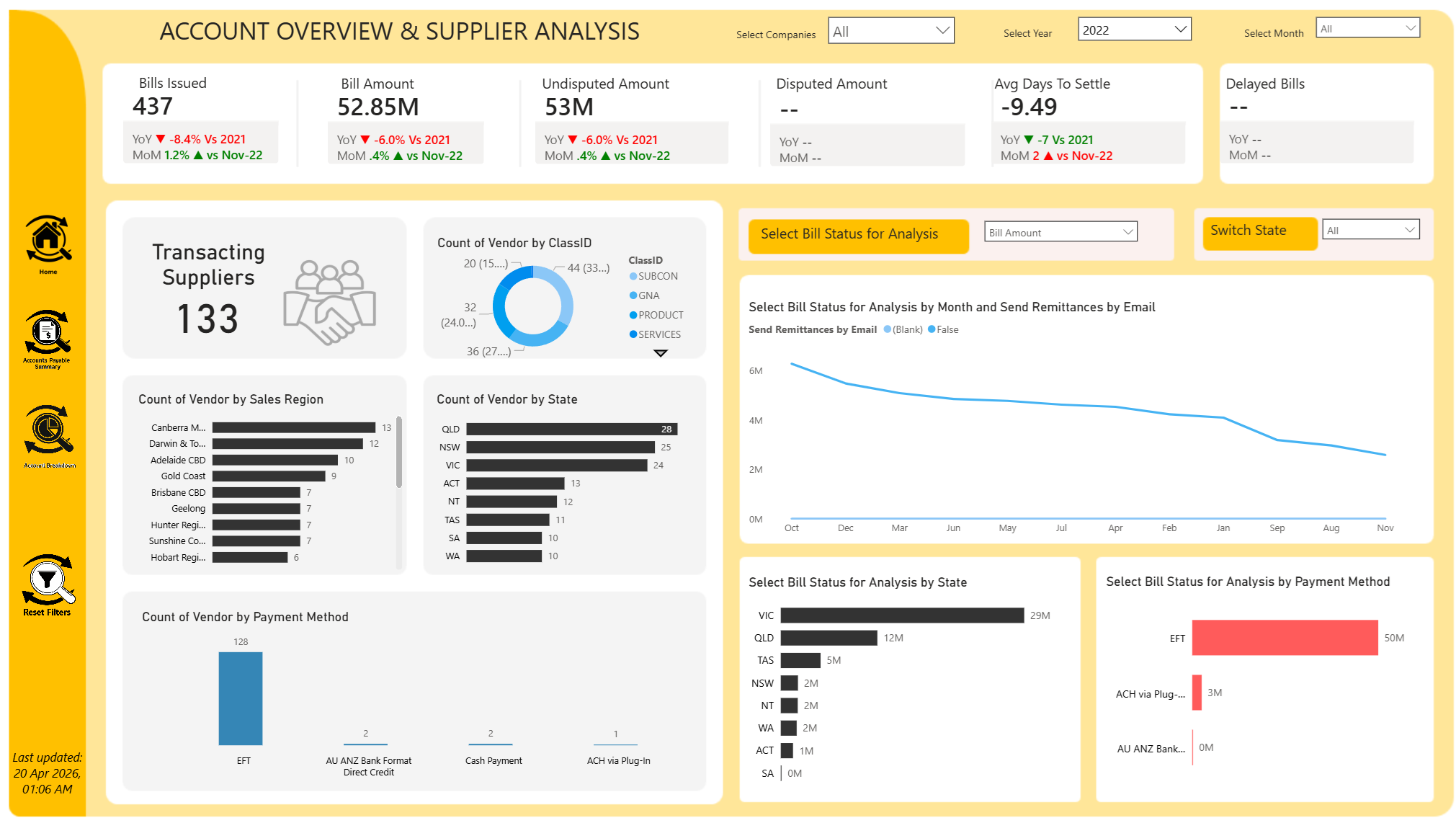Screen dimensions: 1456x823
Task: Select NSW bar in Vendor by State
Action: [560, 447]
